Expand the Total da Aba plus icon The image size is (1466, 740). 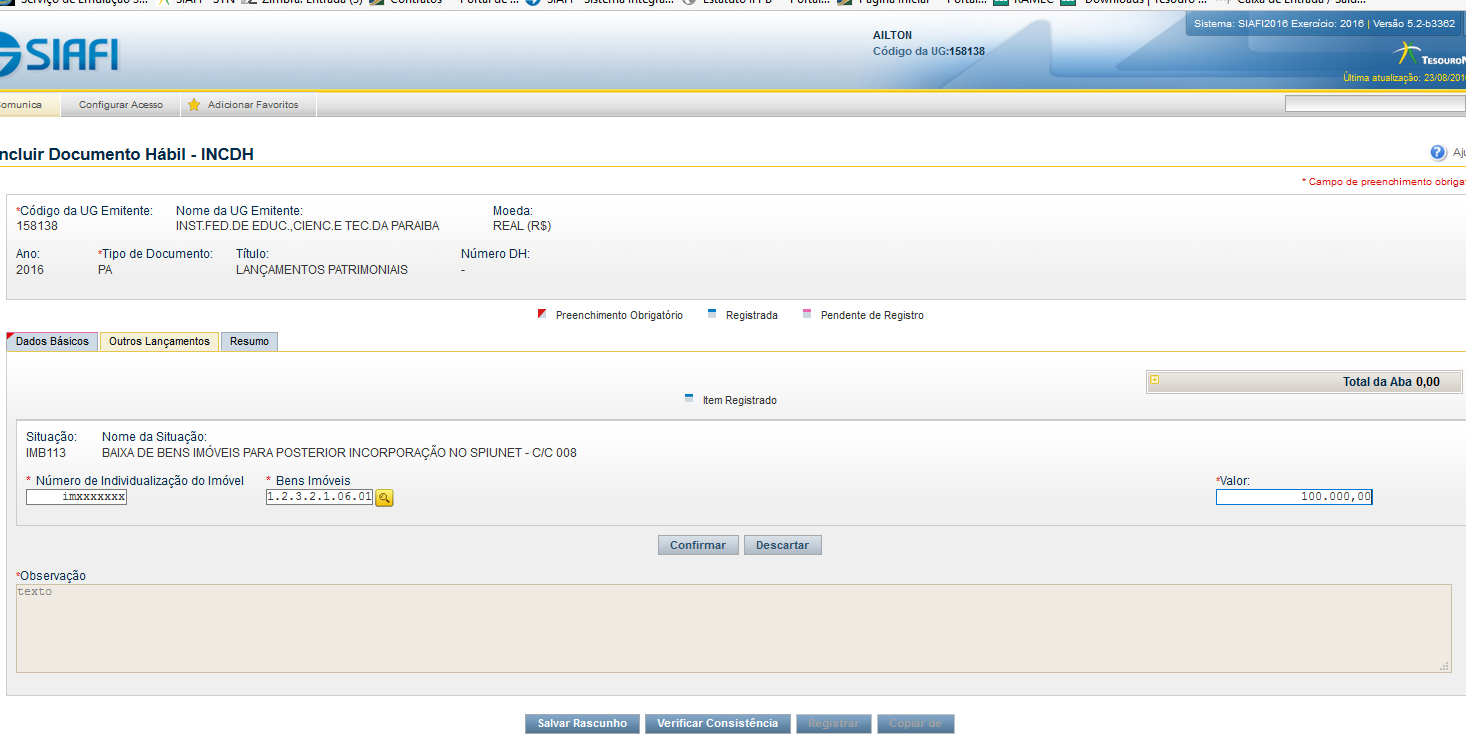point(1155,380)
